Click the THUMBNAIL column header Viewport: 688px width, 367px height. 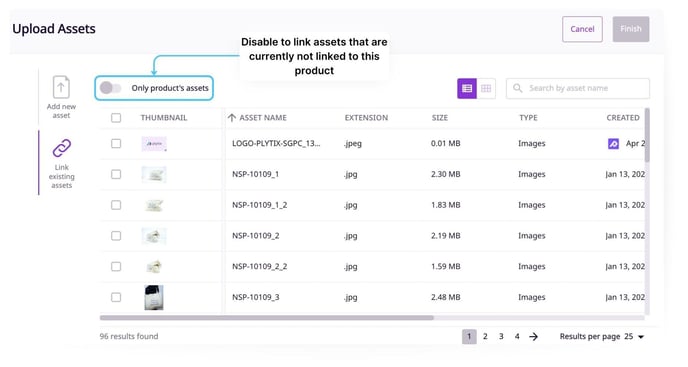coord(164,118)
